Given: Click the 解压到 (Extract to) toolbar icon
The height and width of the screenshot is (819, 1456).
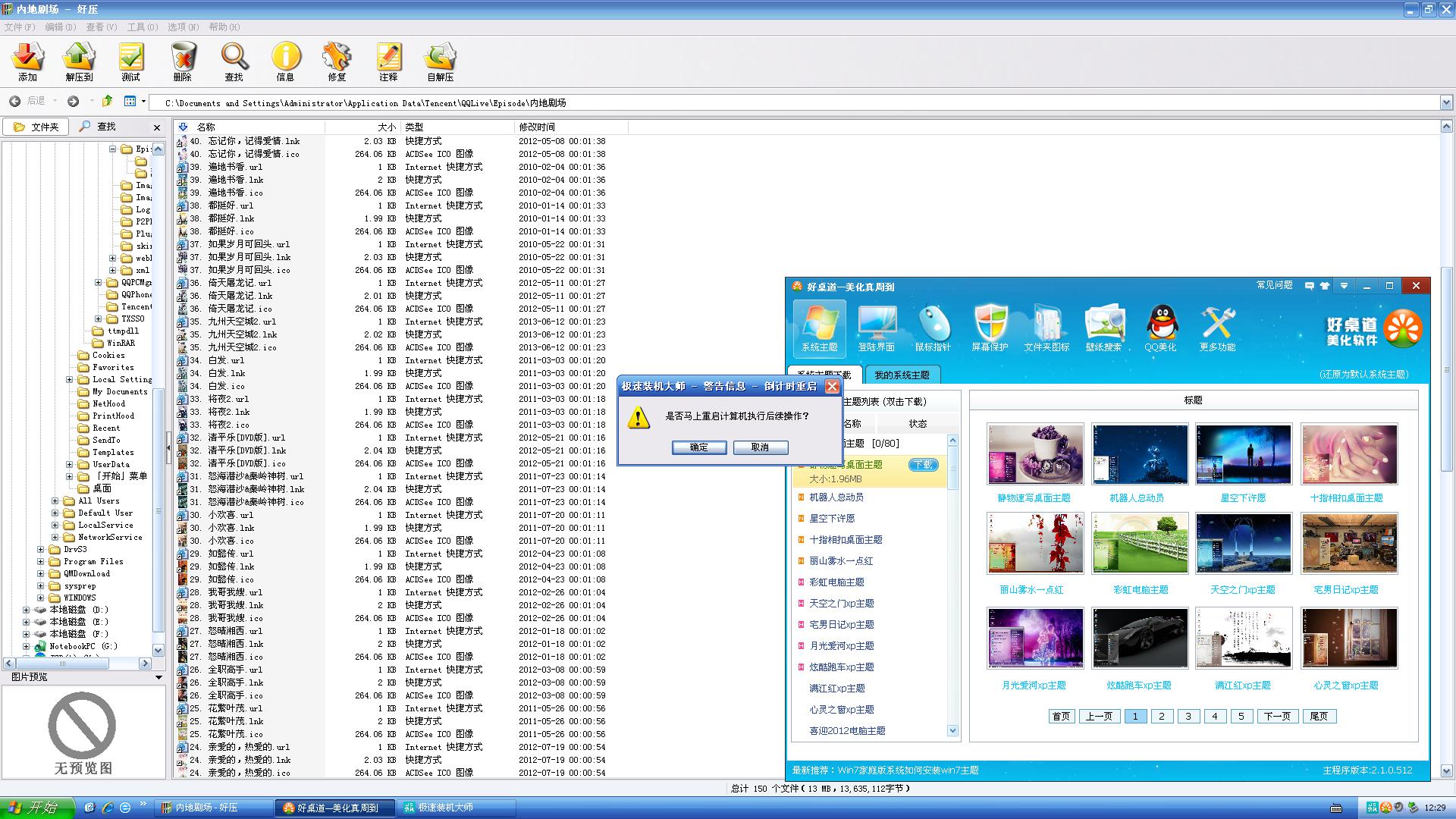Looking at the screenshot, I should pyautogui.click(x=79, y=61).
